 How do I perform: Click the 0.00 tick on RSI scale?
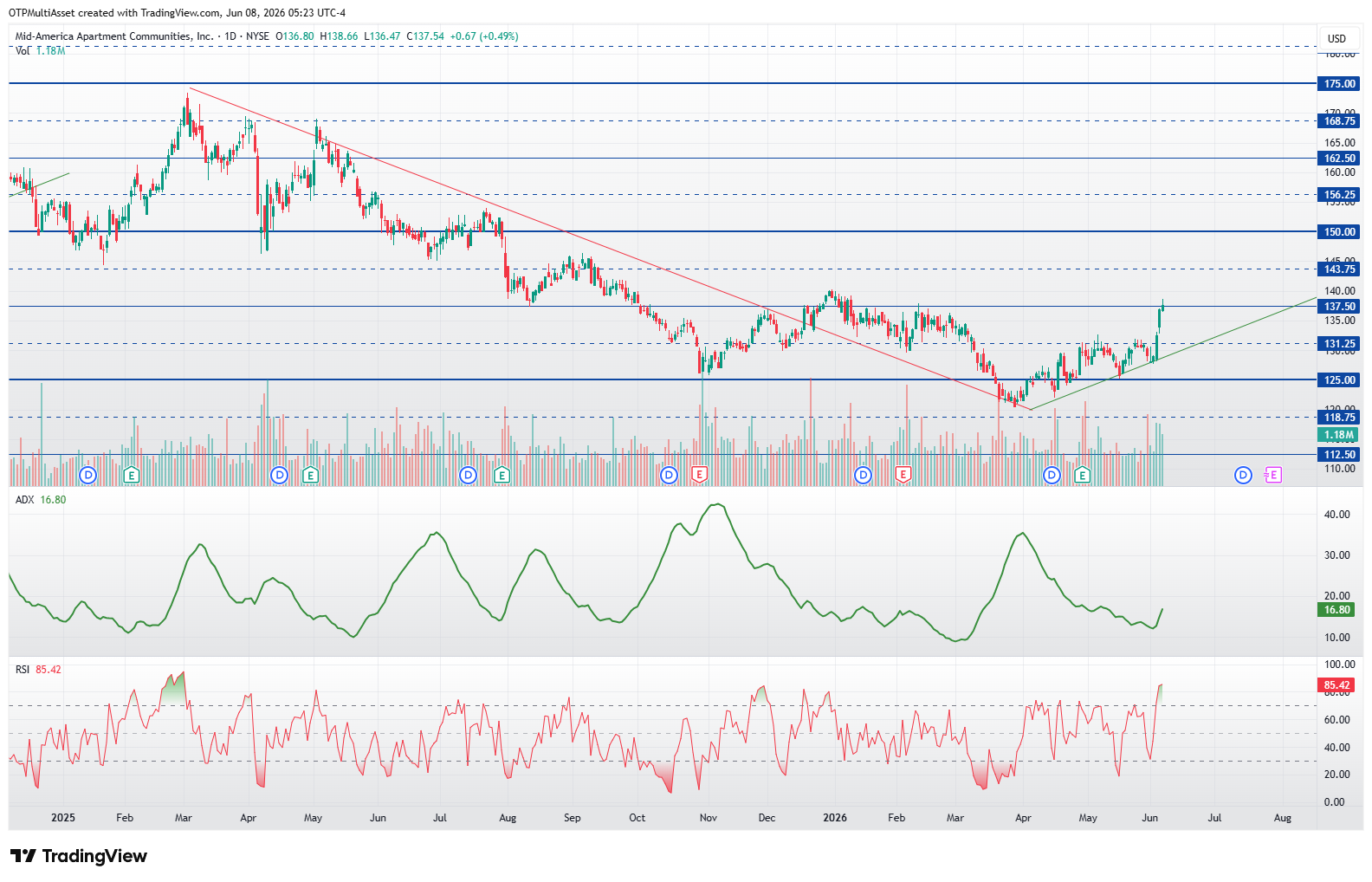1334,802
